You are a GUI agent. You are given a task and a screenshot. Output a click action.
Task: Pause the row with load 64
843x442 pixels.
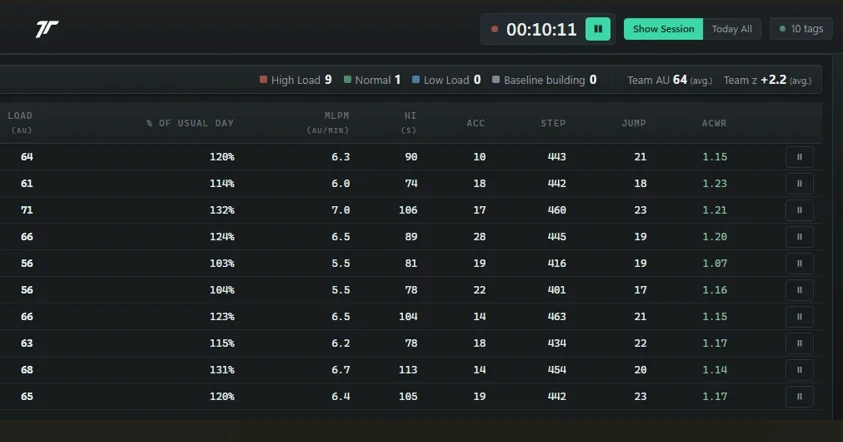click(799, 157)
